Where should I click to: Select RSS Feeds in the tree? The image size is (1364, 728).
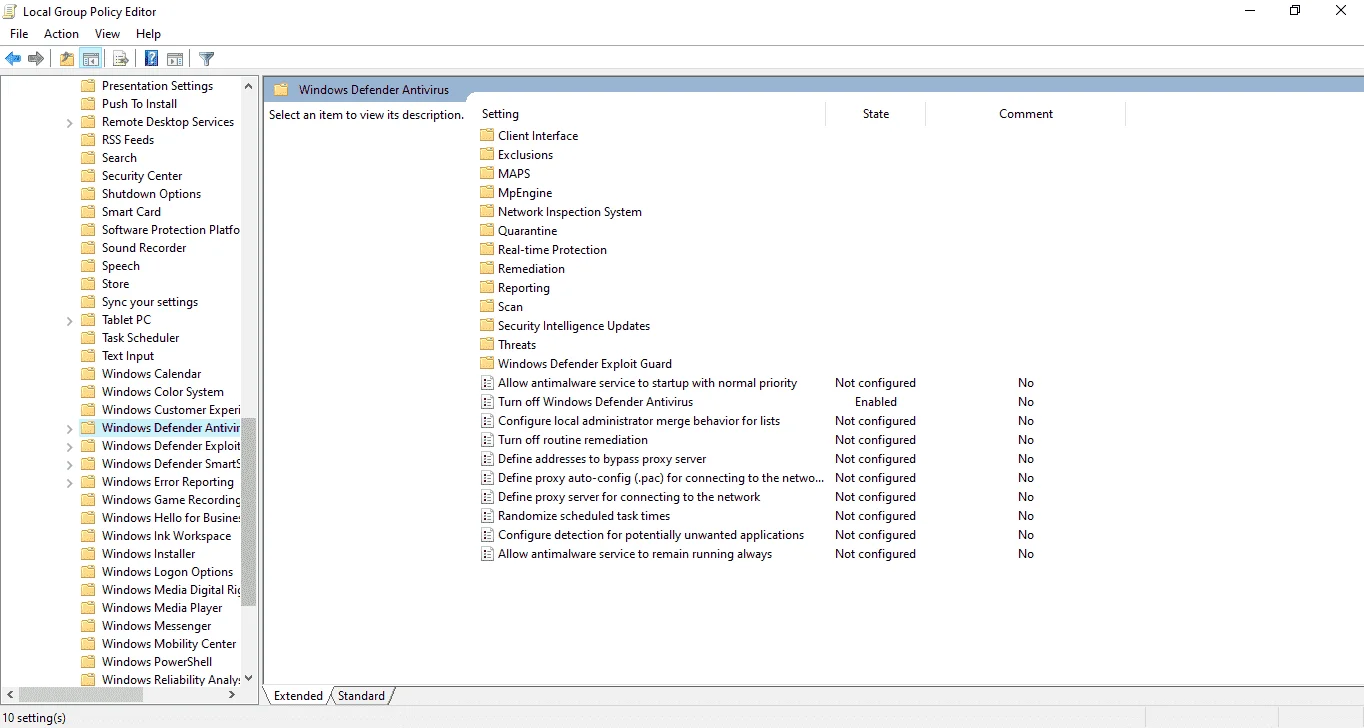click(x=128, y=140)
